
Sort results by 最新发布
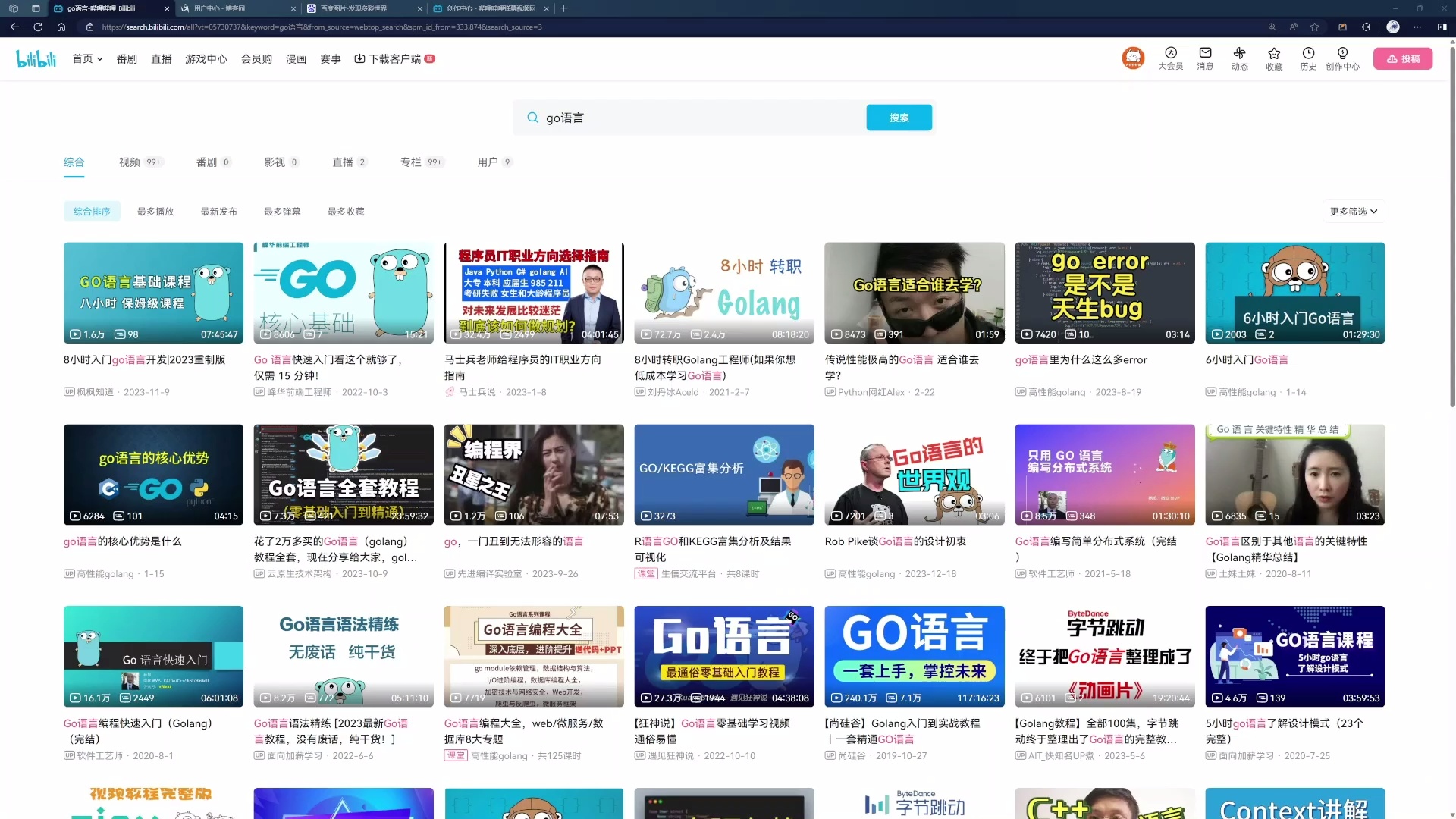218,212
